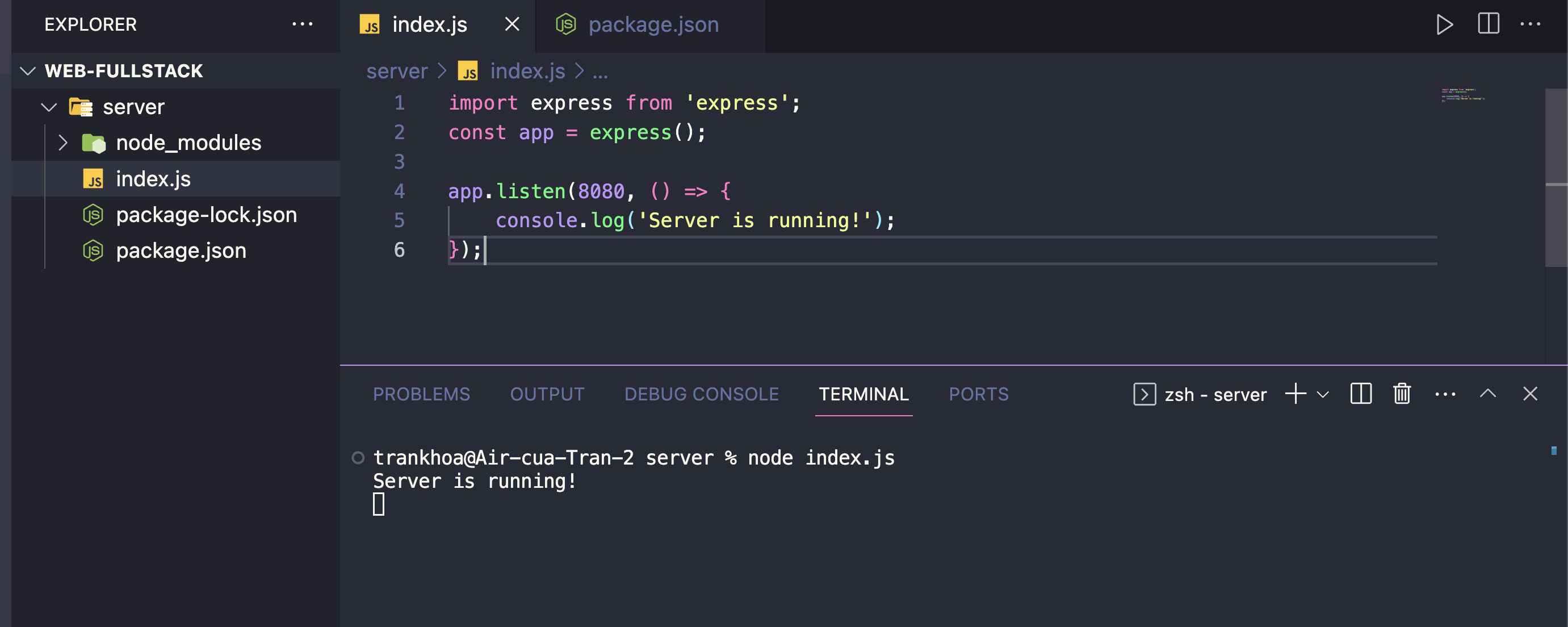Screen dimensions: 1568x627
Task: Close the index.js editor tab
Action: coord(512,24)
